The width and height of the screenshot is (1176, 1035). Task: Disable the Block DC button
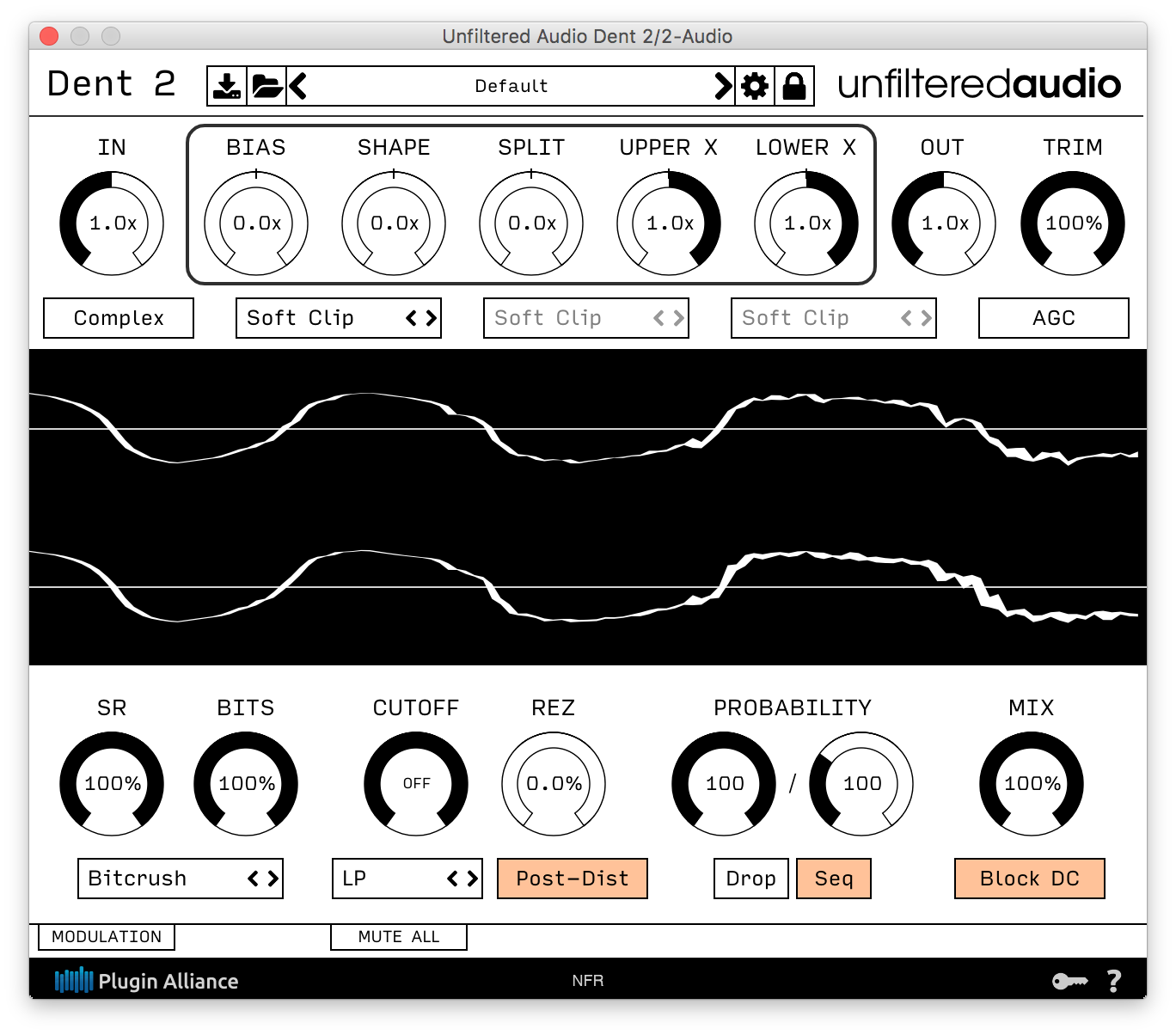coord(1030,879)
